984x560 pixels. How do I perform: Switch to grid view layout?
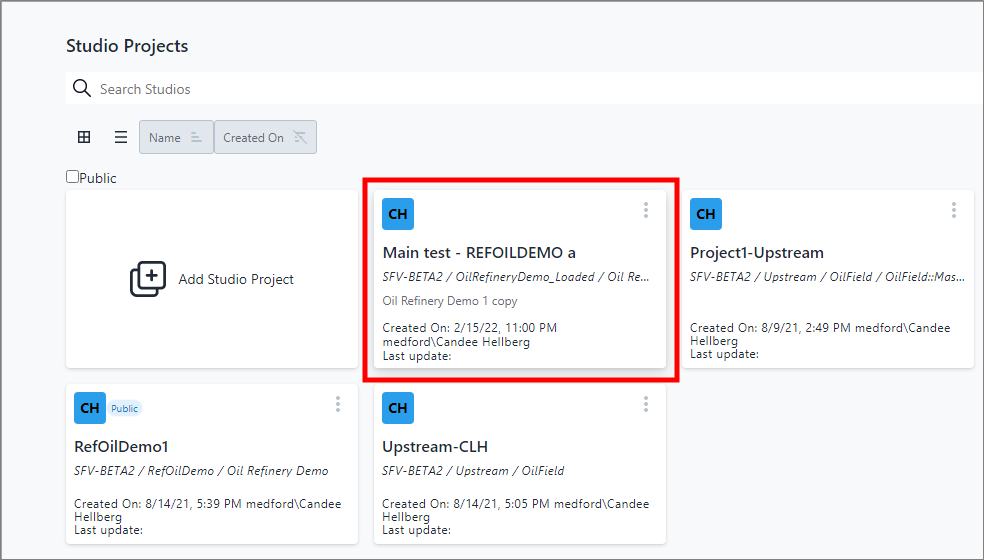click(84, 138)
